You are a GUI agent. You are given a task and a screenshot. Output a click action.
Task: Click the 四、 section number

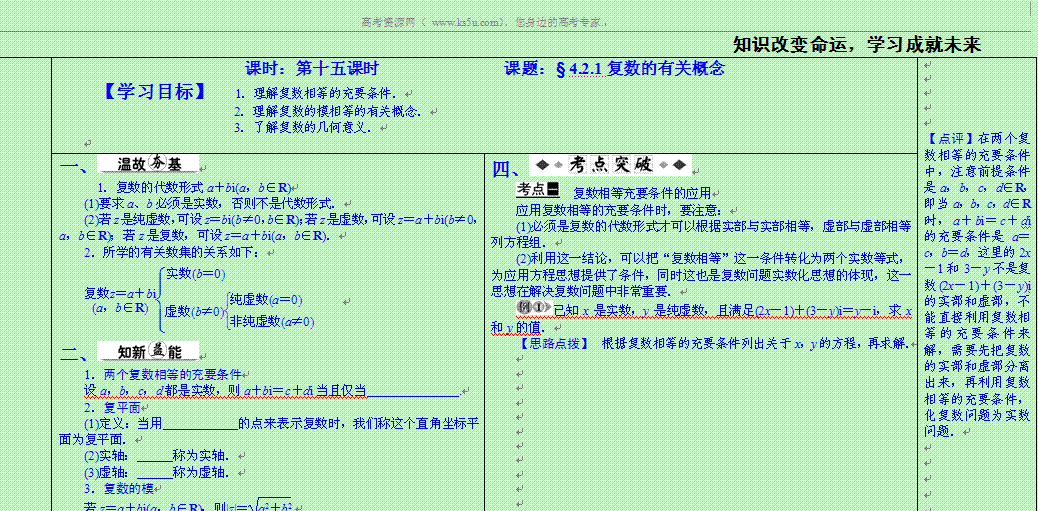tap(505, 169)
